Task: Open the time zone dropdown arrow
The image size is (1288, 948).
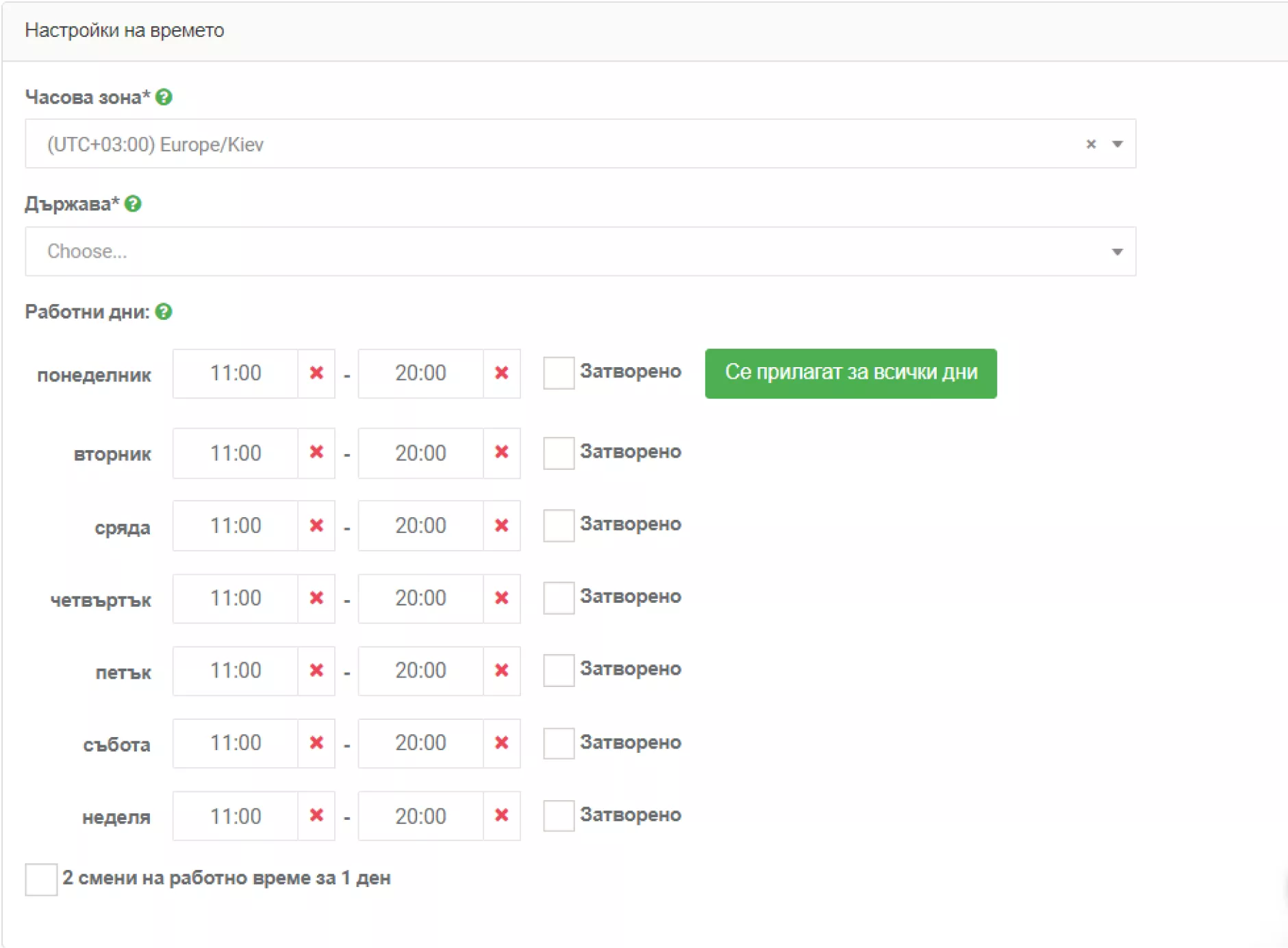Action: [1117, 144]
